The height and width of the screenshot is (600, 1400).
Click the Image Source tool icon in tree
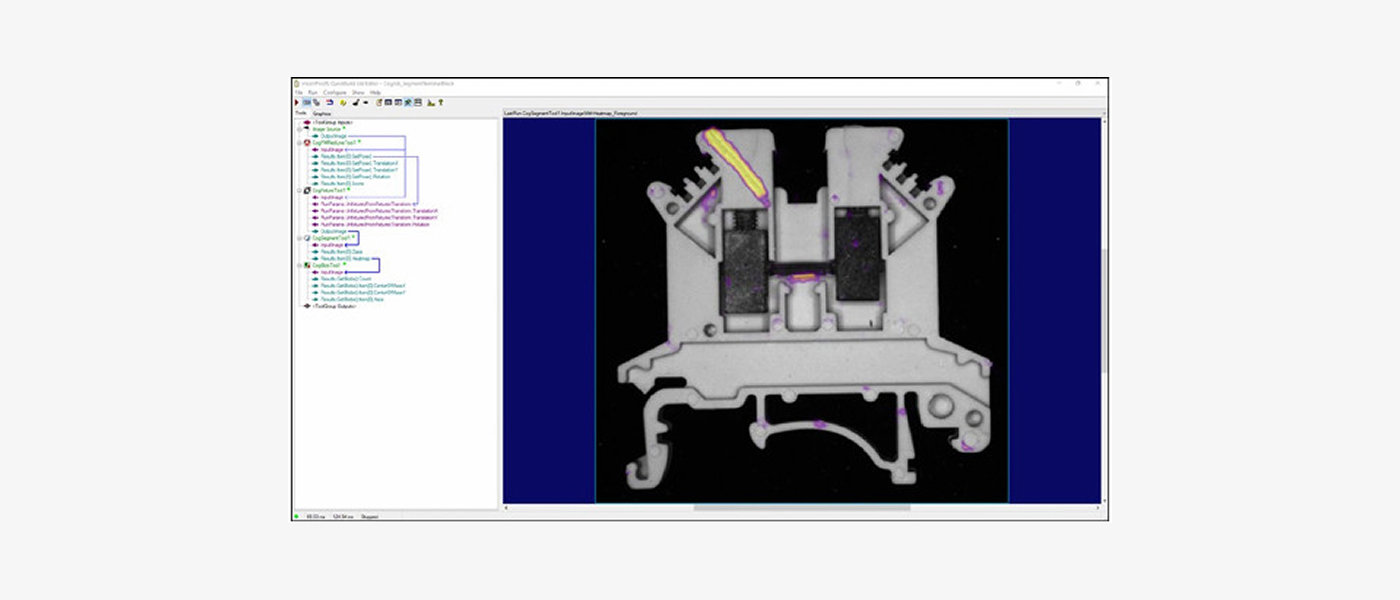307,129
